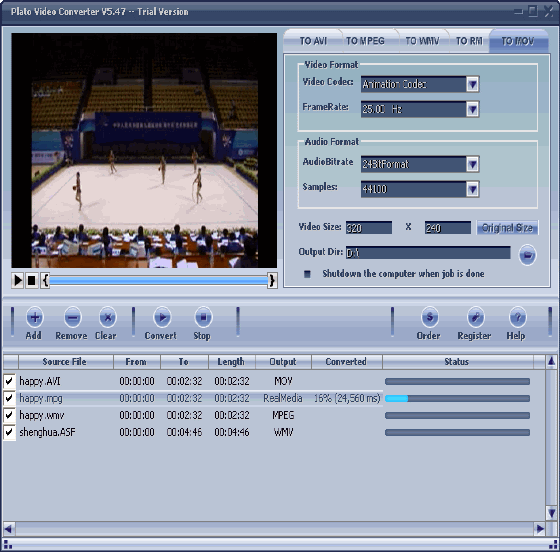Select the shenghua.ASF file name
The width and height of the screenshot is (560, 552).
tap(48, 432)
